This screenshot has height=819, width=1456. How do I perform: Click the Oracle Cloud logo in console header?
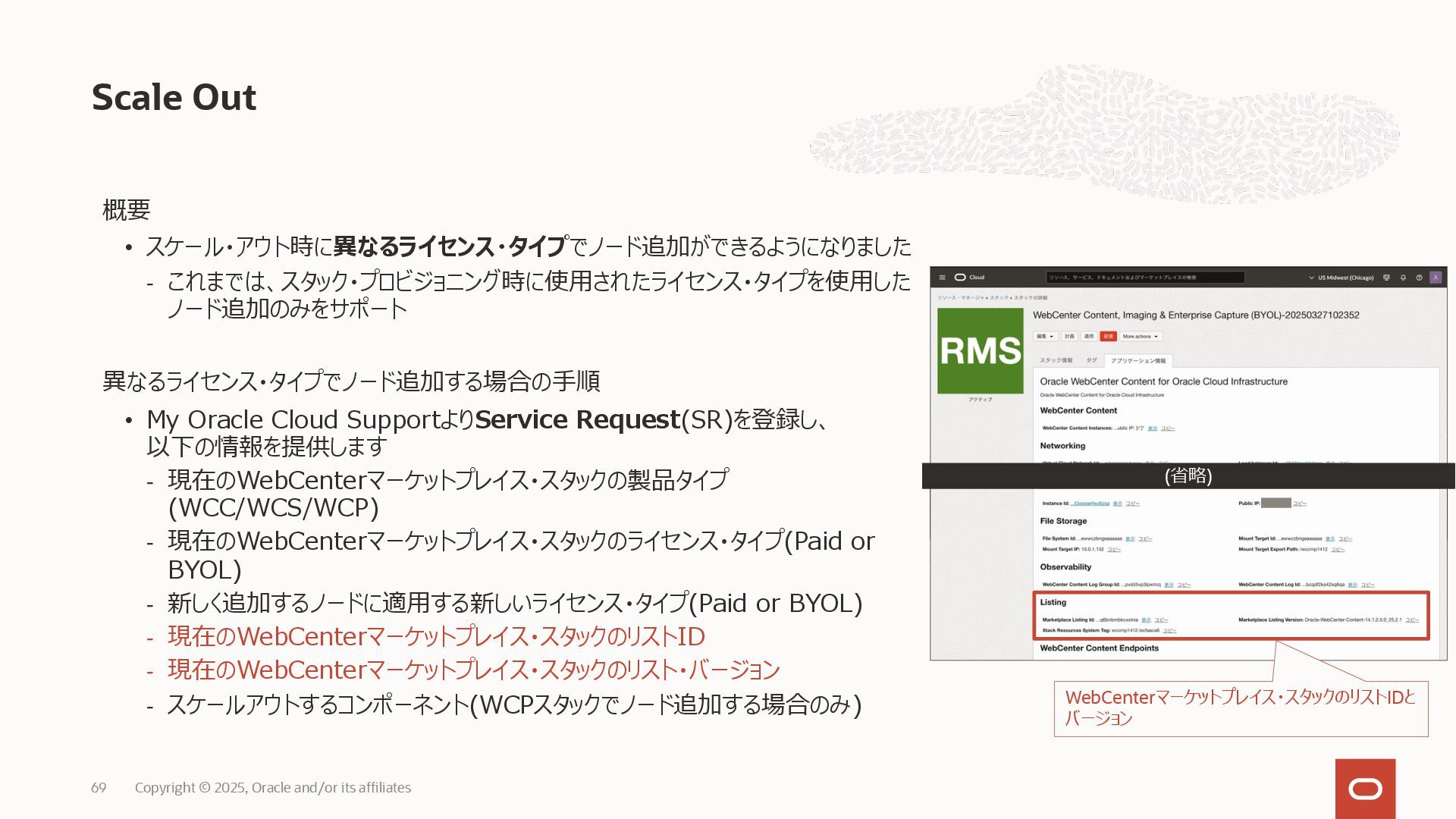(969, 278)
